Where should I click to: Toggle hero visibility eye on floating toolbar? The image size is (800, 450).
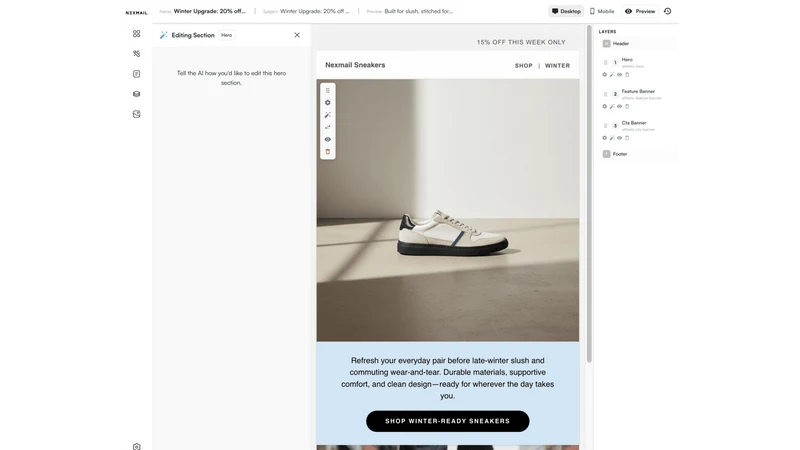(328, 139)
